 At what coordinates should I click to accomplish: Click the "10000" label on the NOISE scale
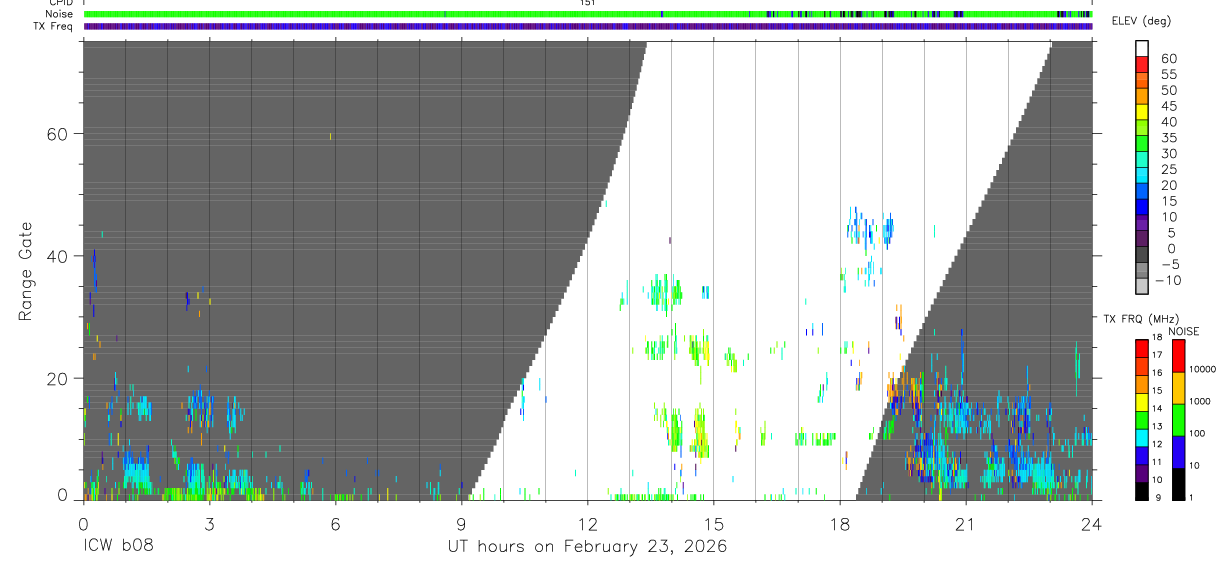(x=1204, y=369)
